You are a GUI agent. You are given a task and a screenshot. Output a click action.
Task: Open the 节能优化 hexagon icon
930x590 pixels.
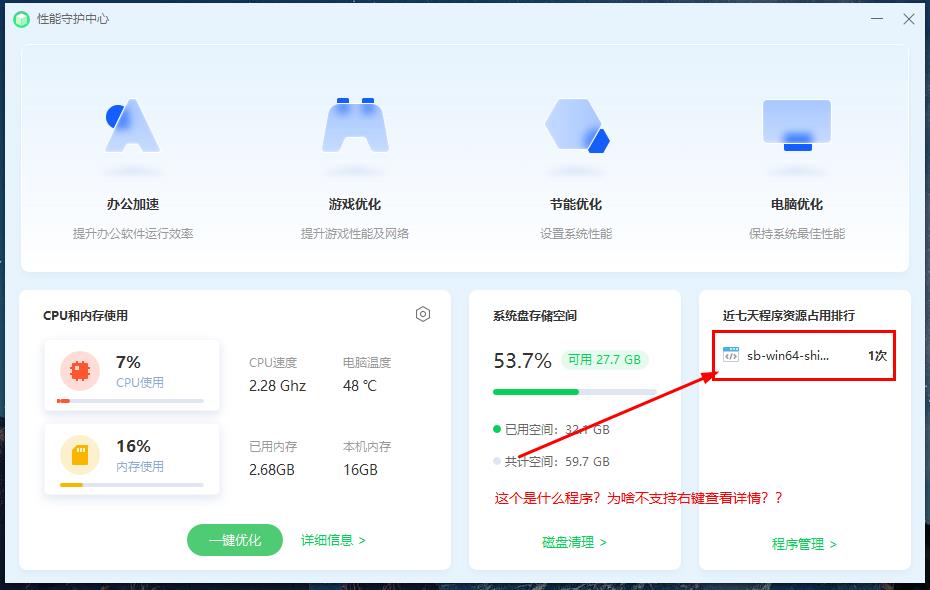coord(577,125)
